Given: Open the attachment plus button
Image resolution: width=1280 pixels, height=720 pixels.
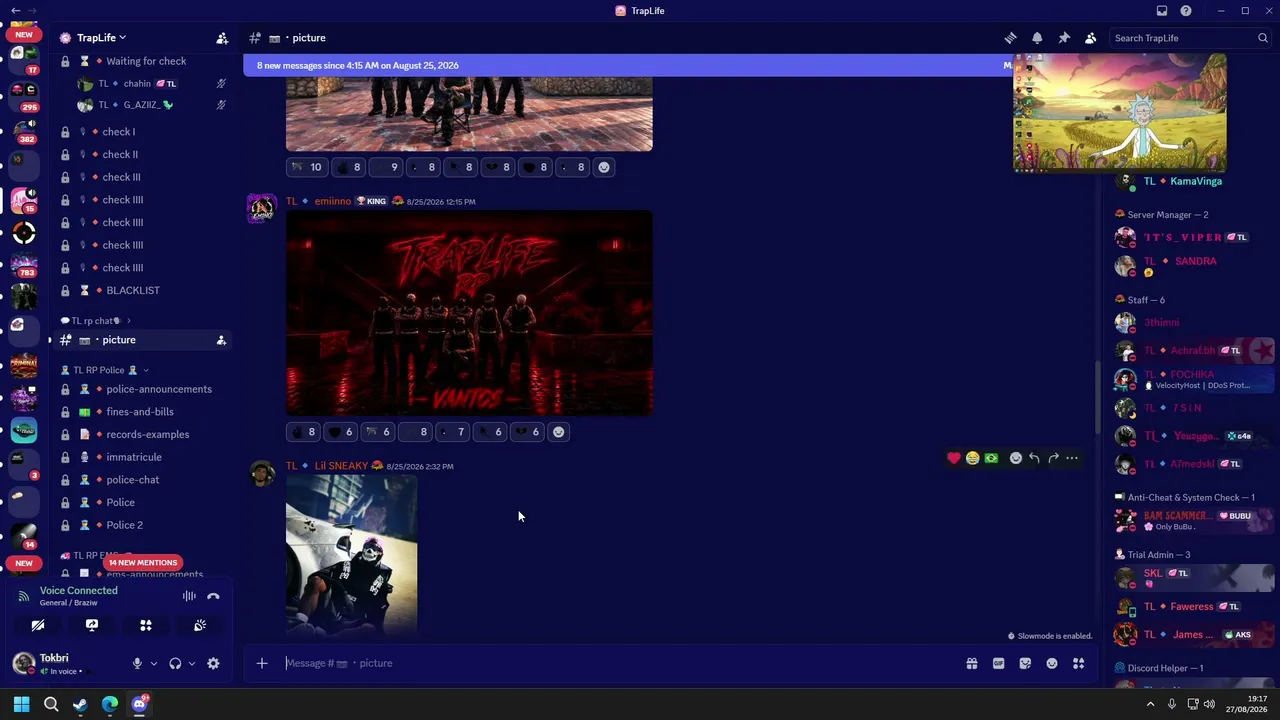Looking at the screenshot, I should pos(262,663).
